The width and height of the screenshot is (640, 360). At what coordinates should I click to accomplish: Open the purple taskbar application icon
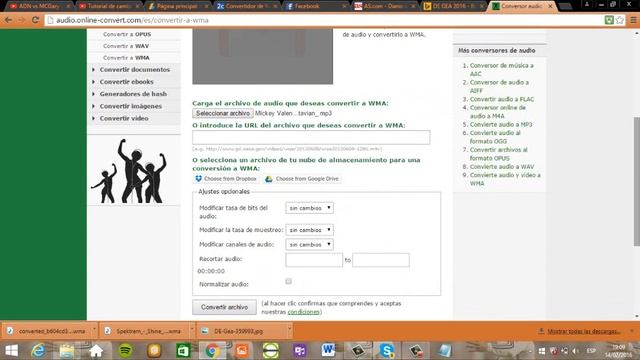[x=300, y=350]
